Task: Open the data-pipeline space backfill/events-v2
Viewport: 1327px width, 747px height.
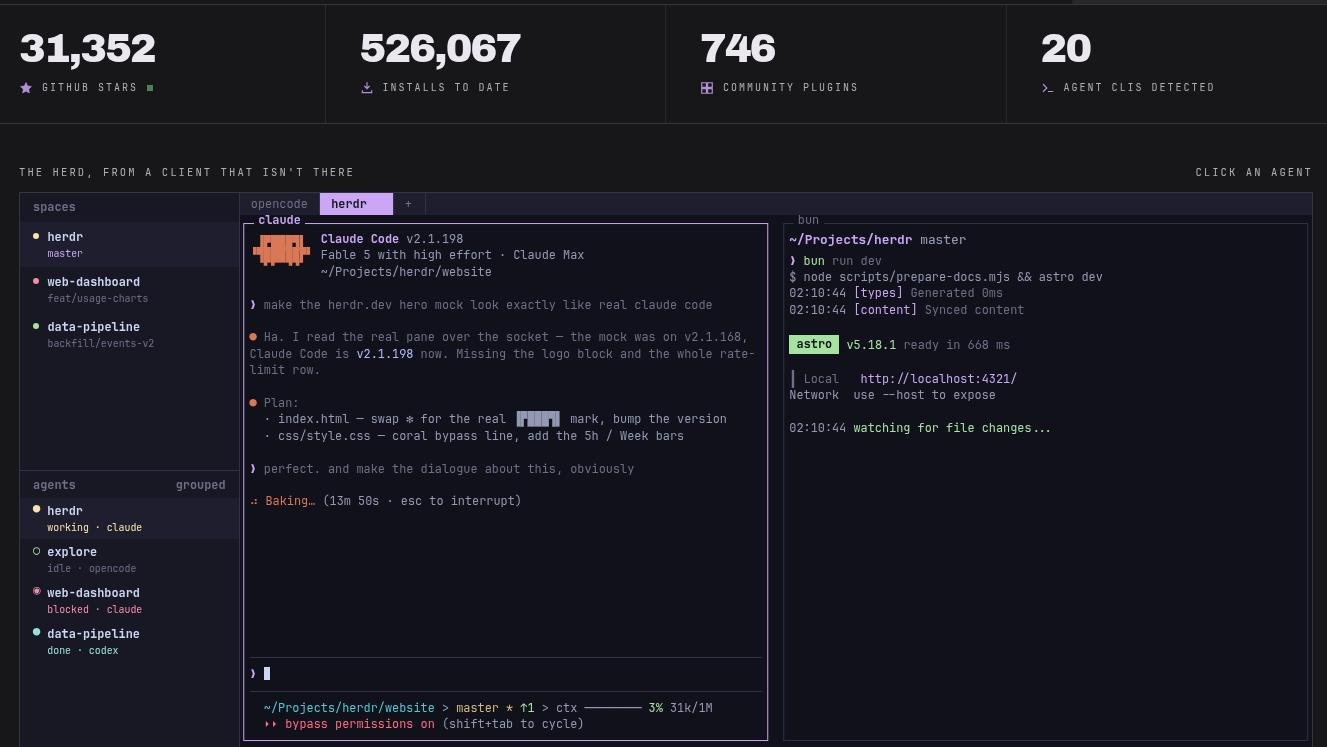Action: 130,335
